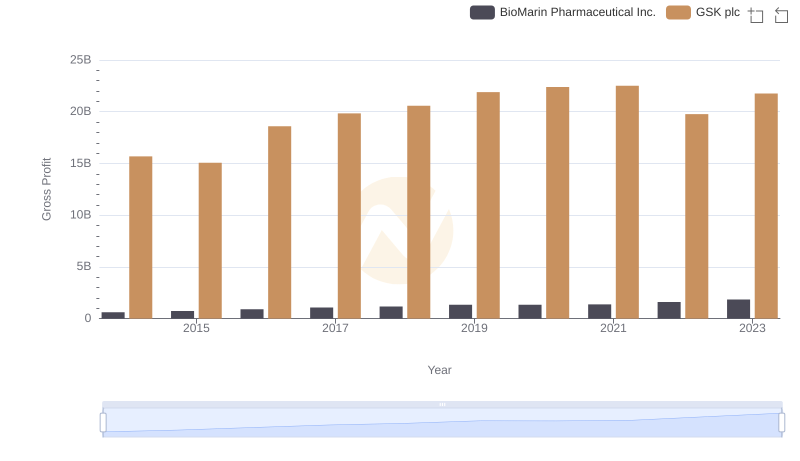Select the tallest GSK bar for 2021
The height and width of the screenshot is (461, 800).
pyautogui.click(x=627, y=202)
